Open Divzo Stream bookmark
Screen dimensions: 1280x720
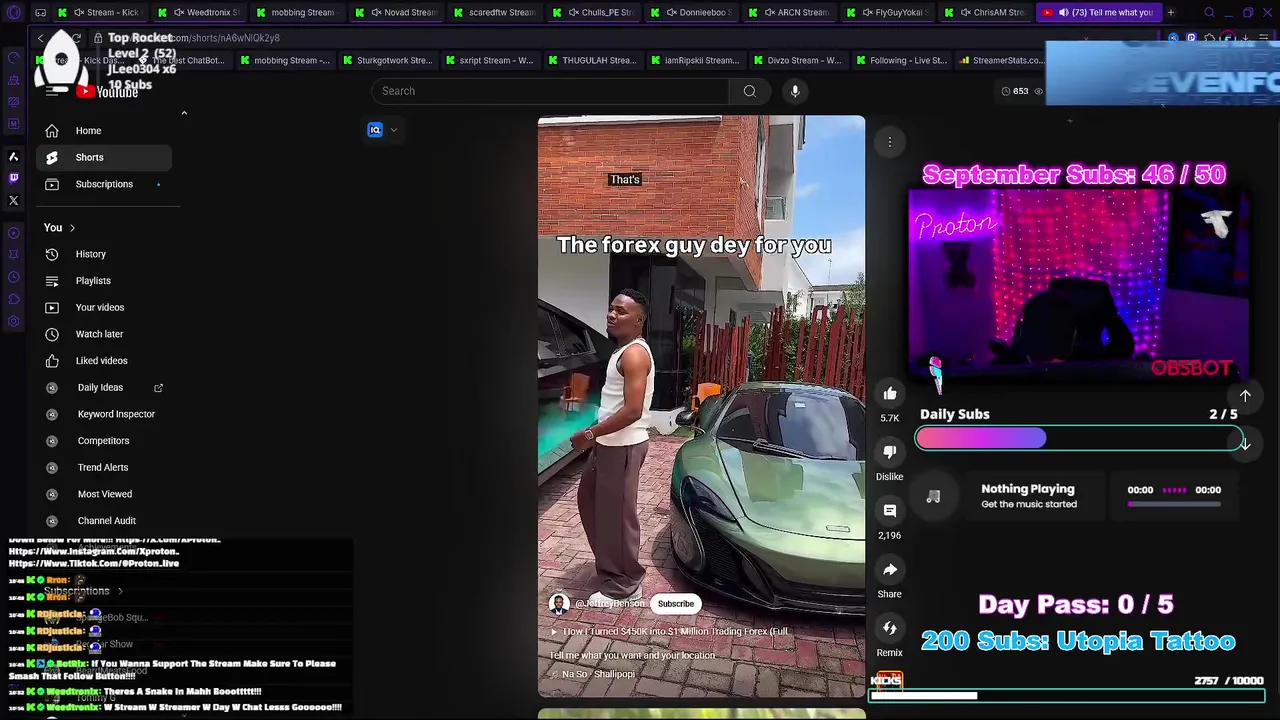click(x=797, y=60)
